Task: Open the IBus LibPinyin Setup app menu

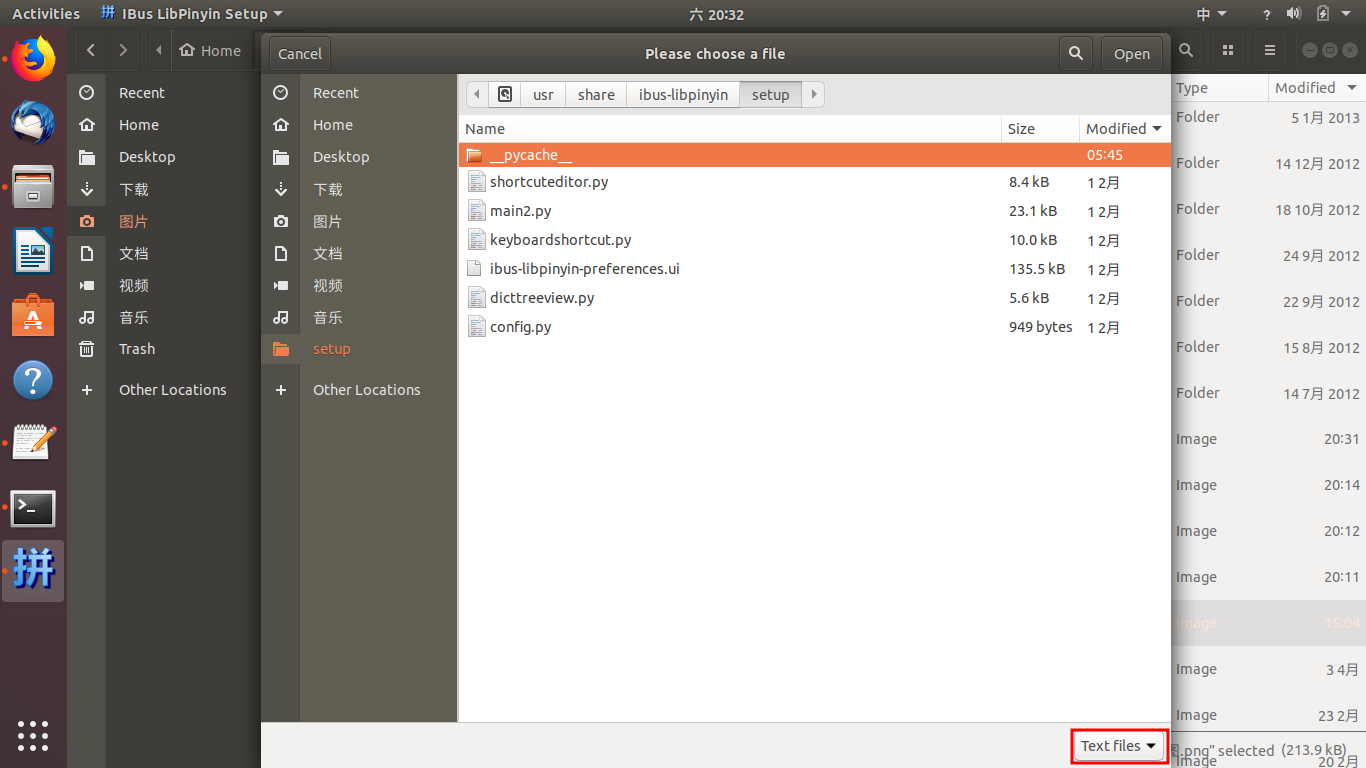Action: (192, 14)
